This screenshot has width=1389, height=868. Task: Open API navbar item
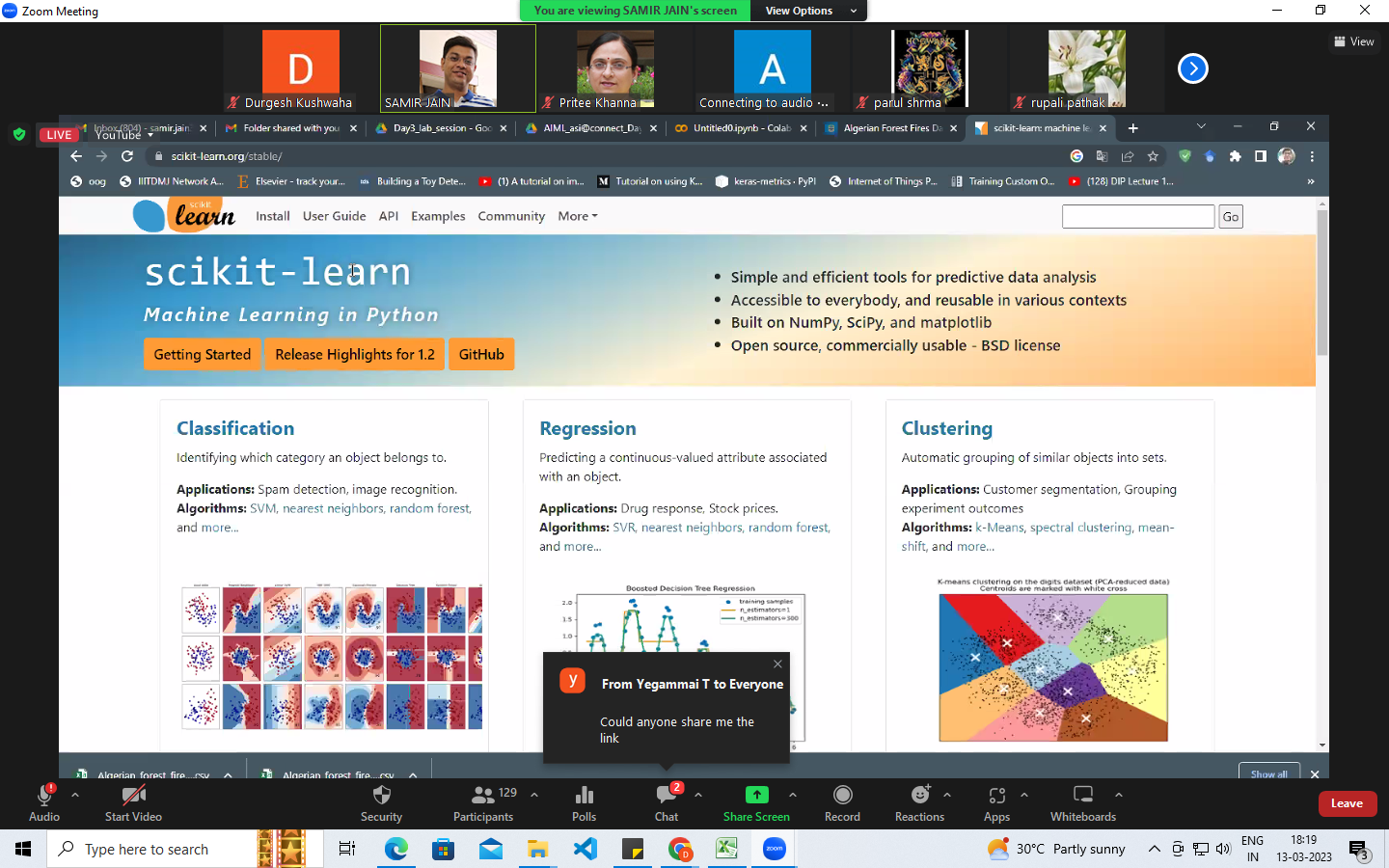click(x=389, y=216)
